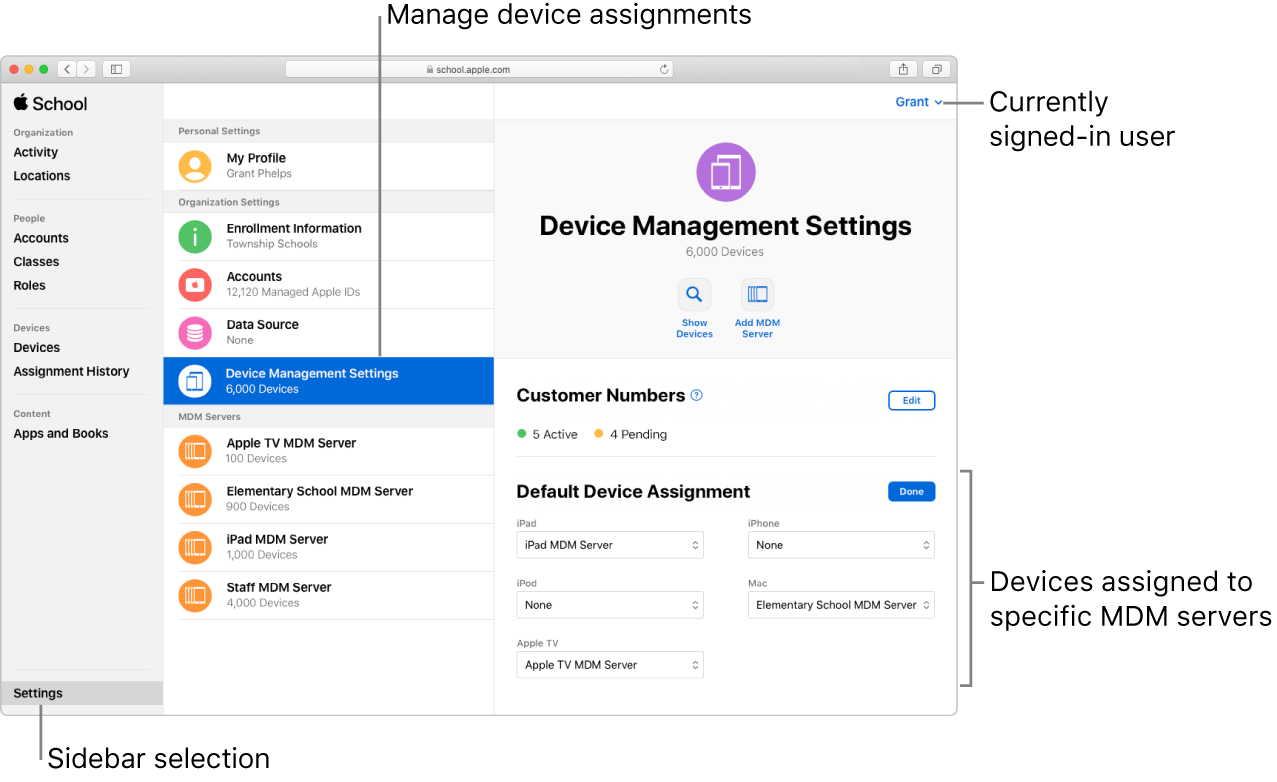Click the Show Devices magnifier icon
The height and width of the screenshot is (782, 1277).
694,295
